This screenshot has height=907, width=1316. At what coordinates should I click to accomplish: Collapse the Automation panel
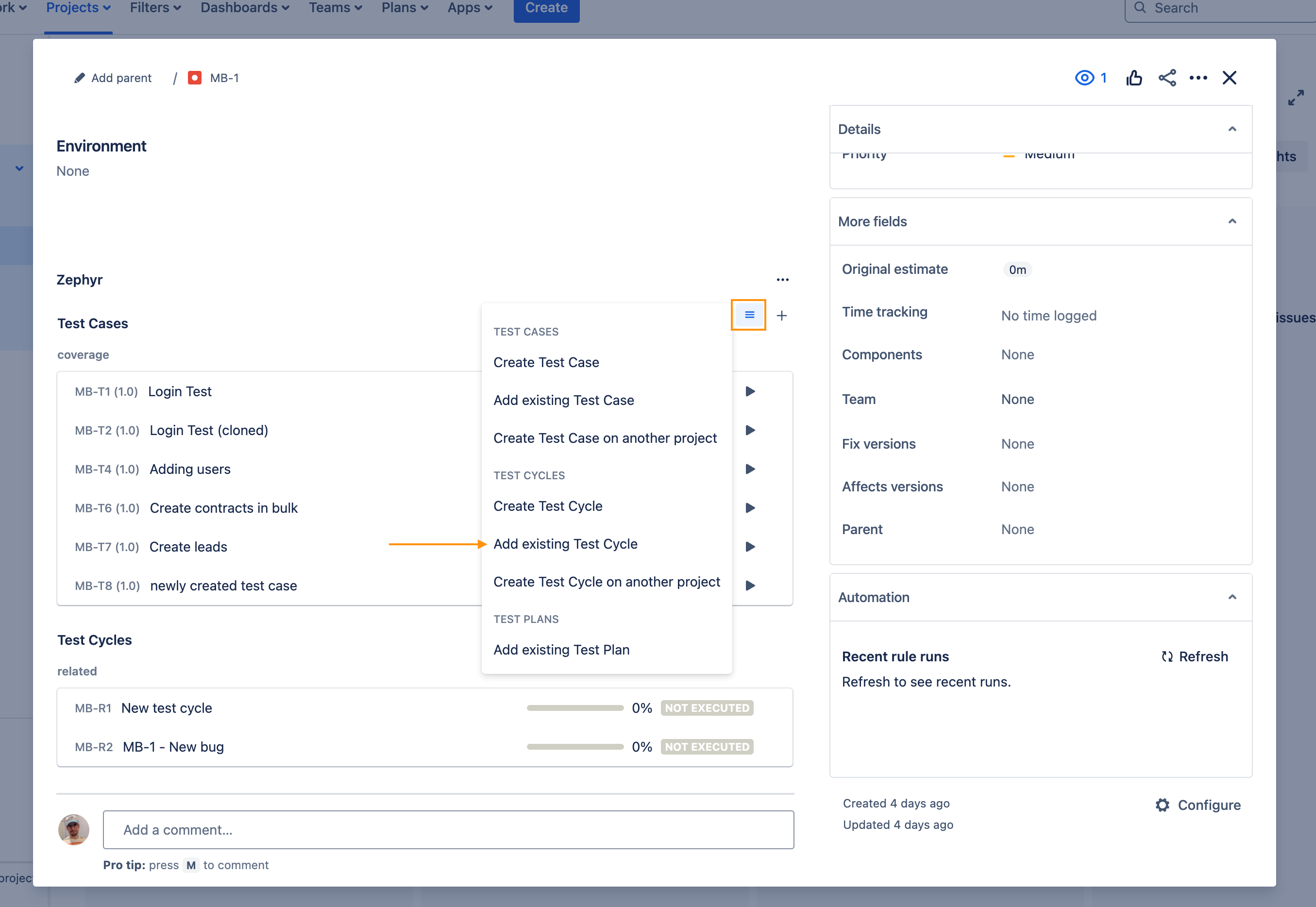[1232, 597]
